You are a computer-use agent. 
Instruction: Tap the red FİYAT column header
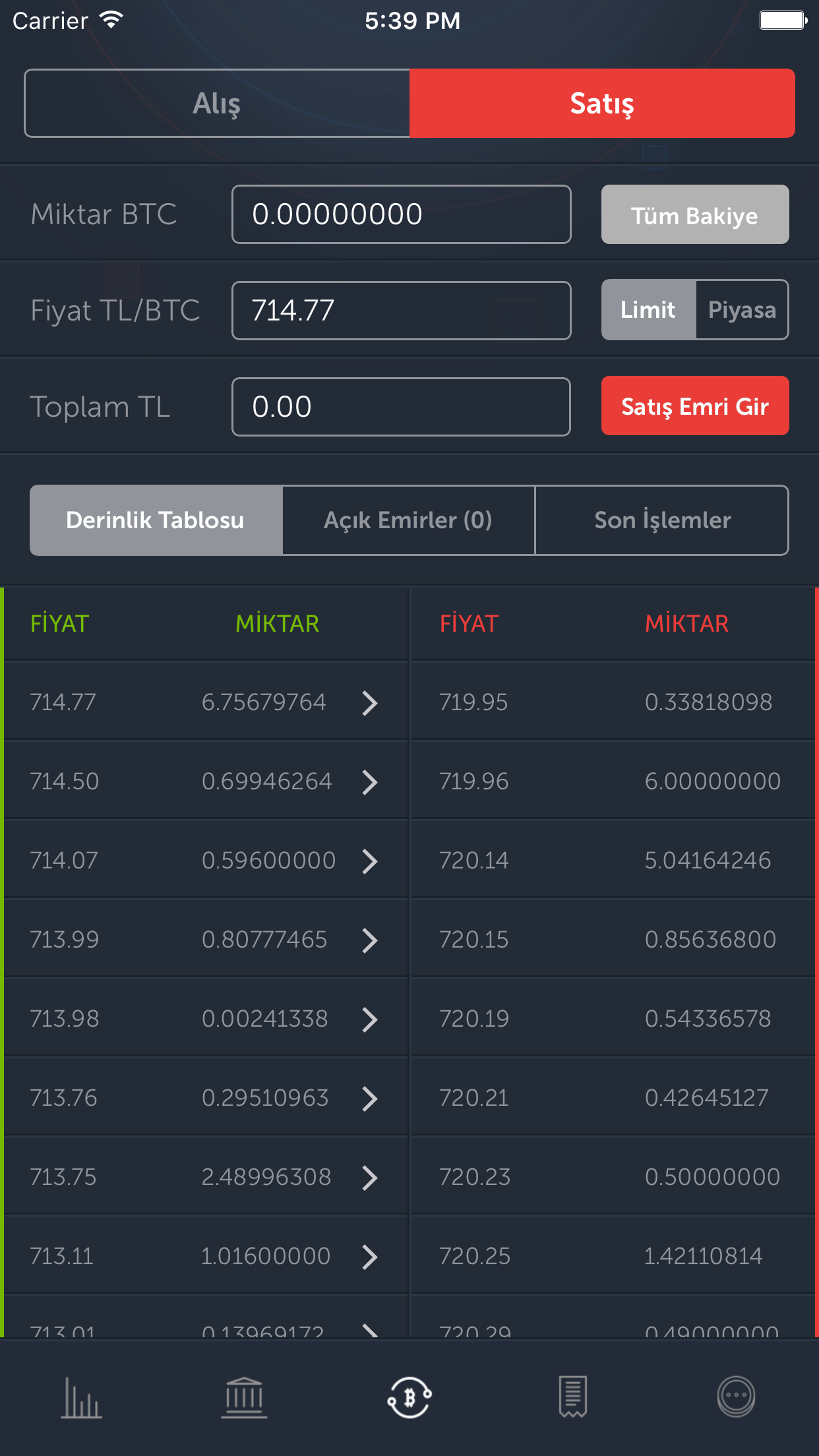[469, 623]
